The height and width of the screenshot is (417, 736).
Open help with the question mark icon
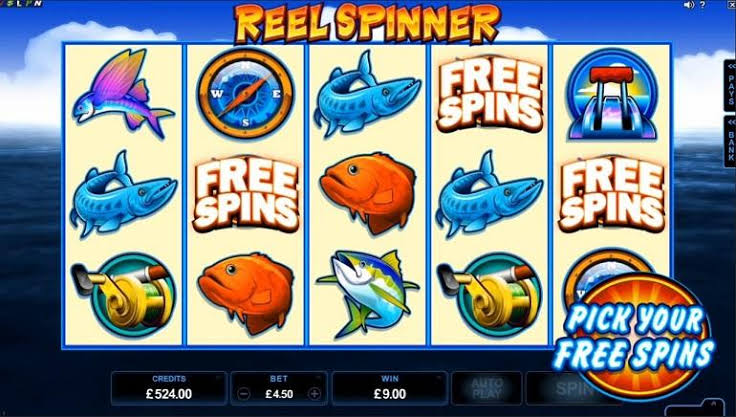click(x=702, y=5)
